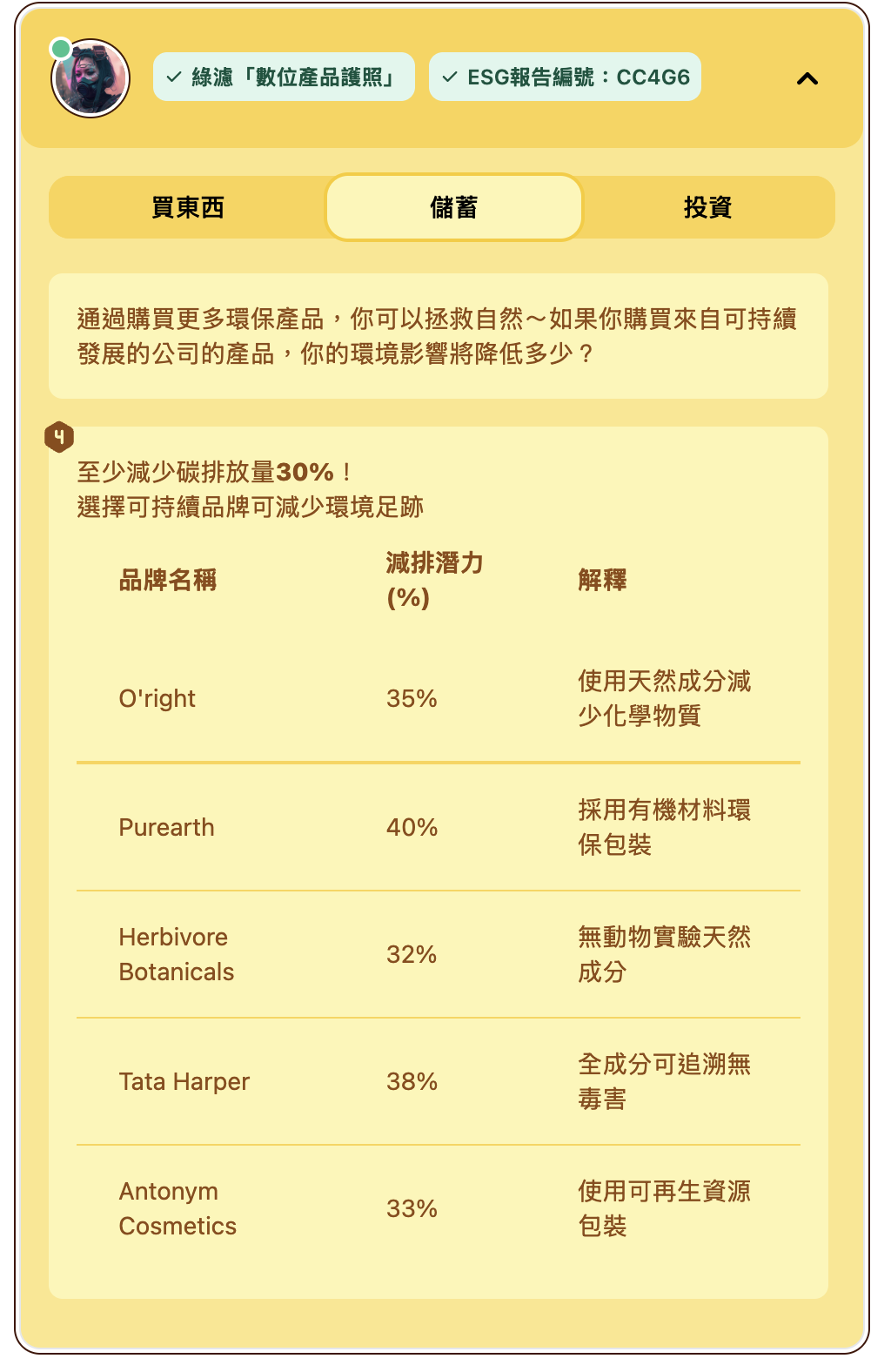891x1372 pixels.
Task: Switch to the 買東西 tab
Action: (188, 207)
